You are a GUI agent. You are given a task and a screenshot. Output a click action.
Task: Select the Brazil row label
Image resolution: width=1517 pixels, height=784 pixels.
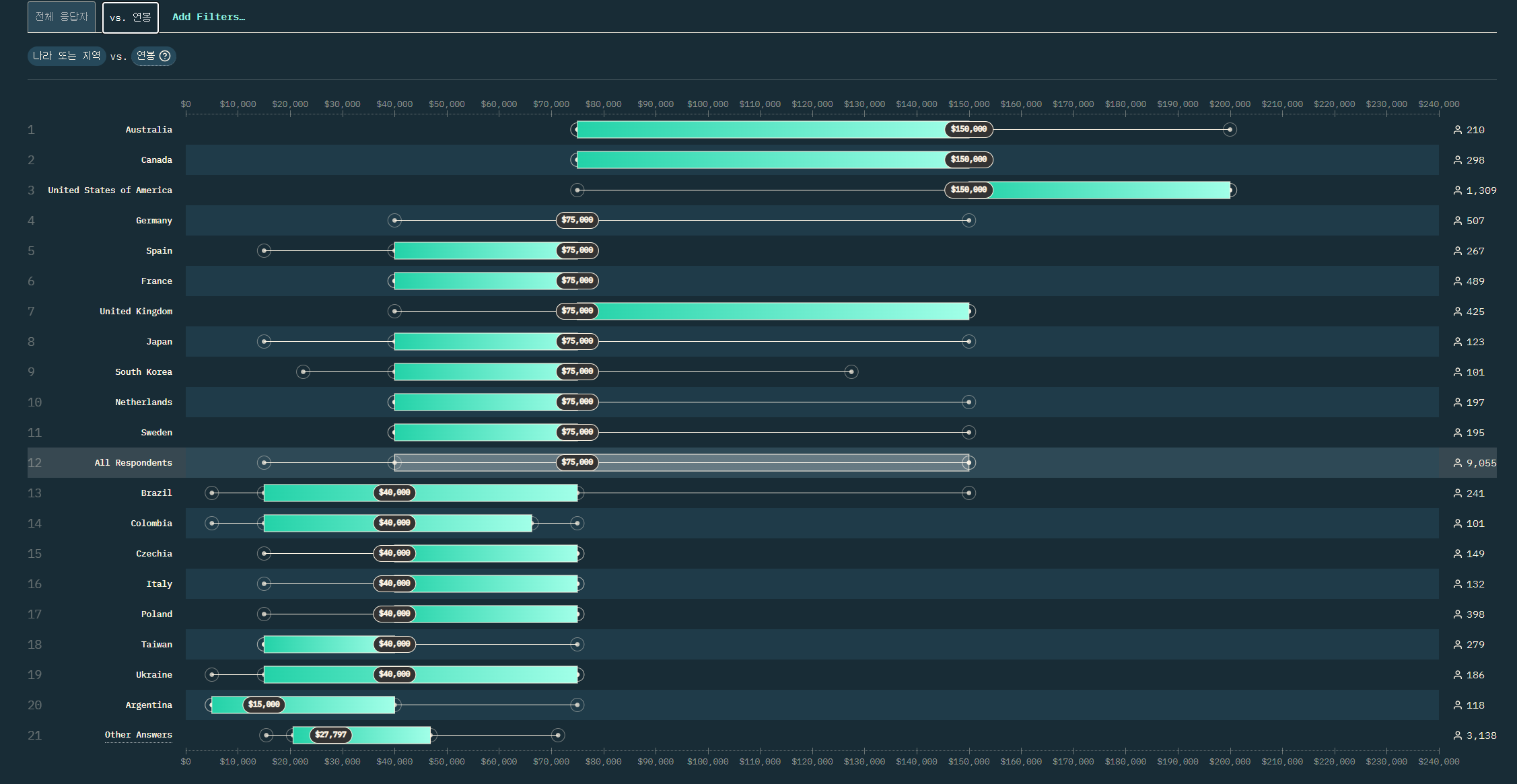tap(156, 493)
